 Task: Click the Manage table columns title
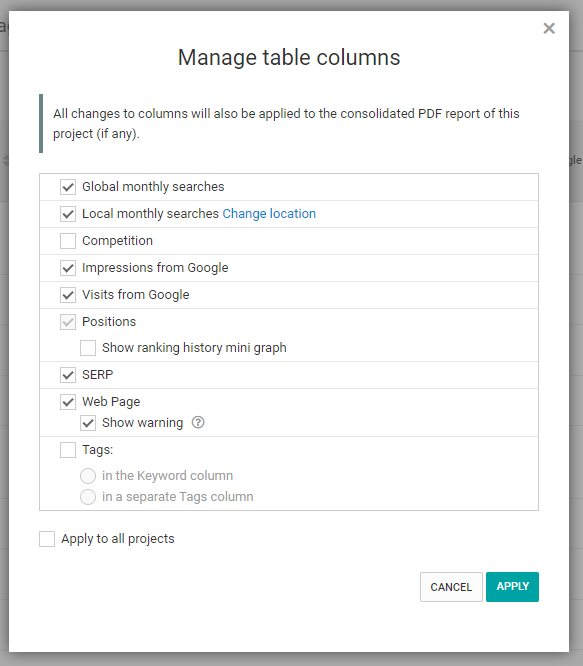(289, 57)
